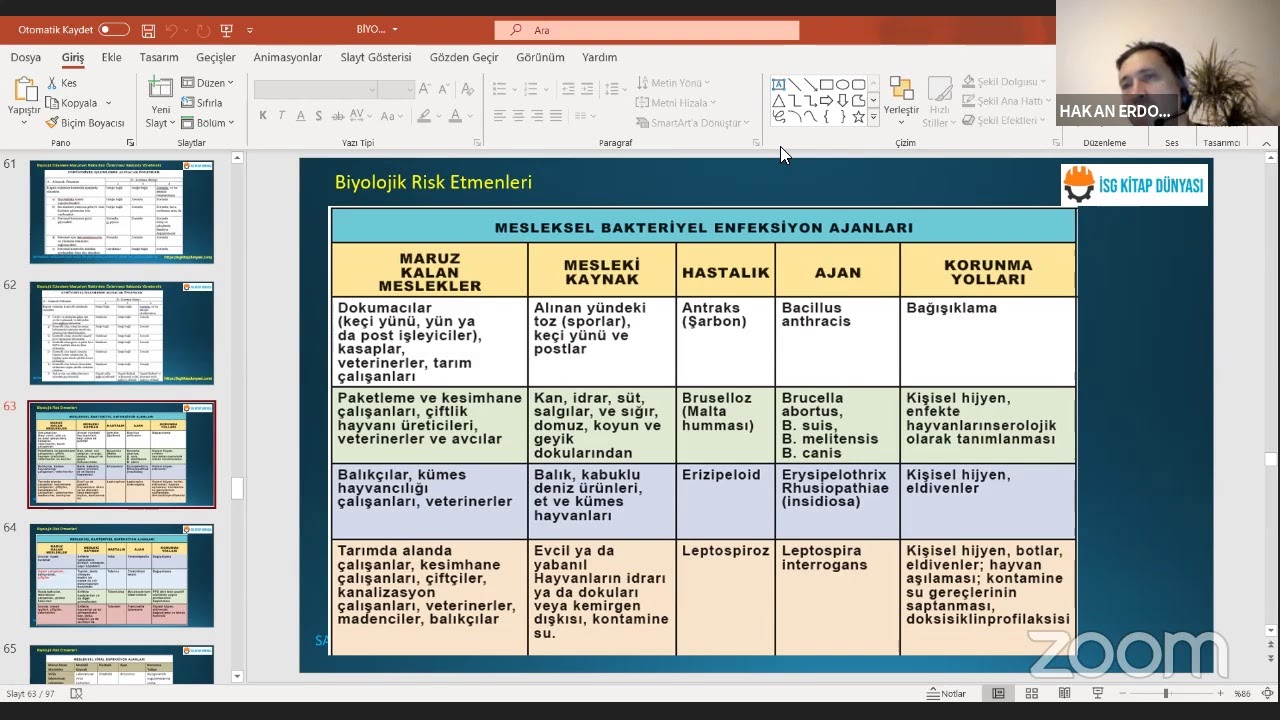The height and width of the screenshot is (720, 1280).
Task: Select the star shape in gallery
Action: pos(858,117)
